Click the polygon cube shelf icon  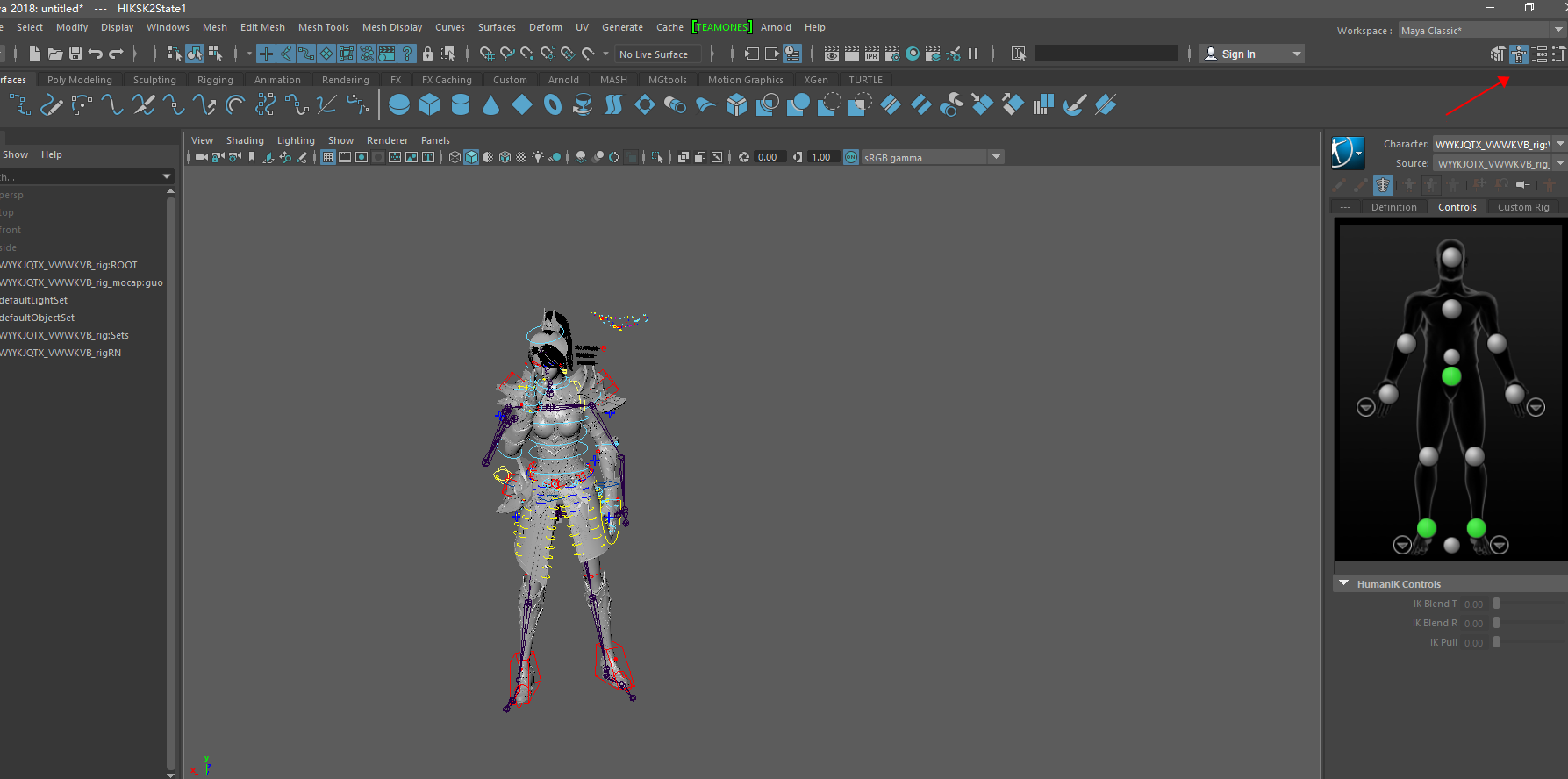pyautogui.click(x=429, y=105)
